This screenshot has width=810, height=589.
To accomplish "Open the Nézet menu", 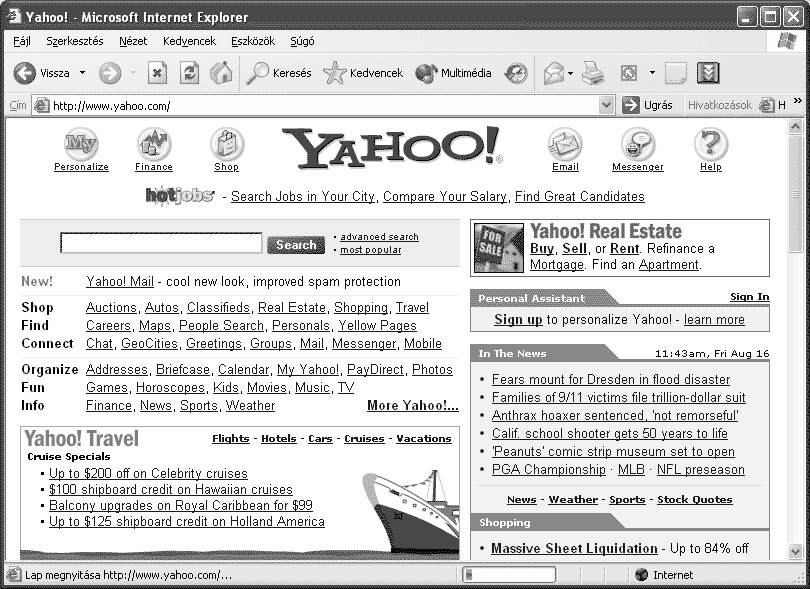I will 133,41.
